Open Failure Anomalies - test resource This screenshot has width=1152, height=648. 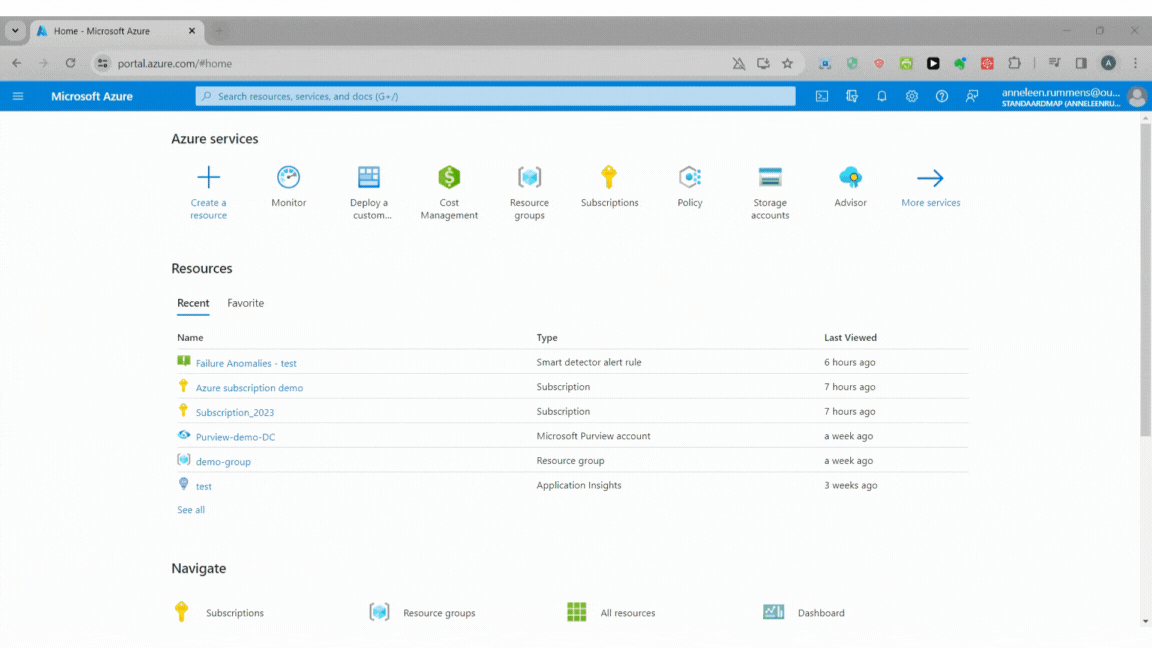click(246, 363)
